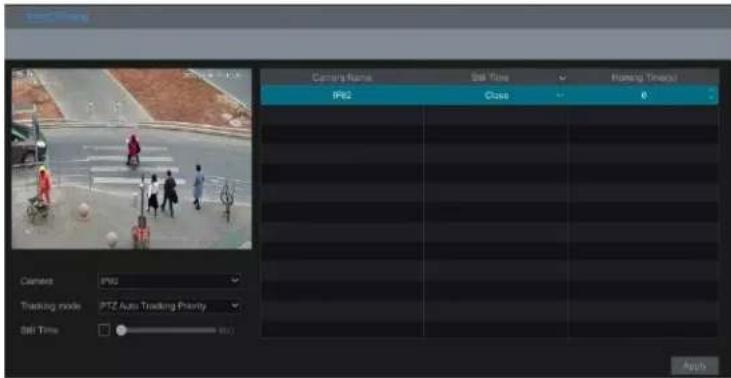Select the IPC2 camera name cell in the table
The image size is (731, 378).
pos(342,96)
